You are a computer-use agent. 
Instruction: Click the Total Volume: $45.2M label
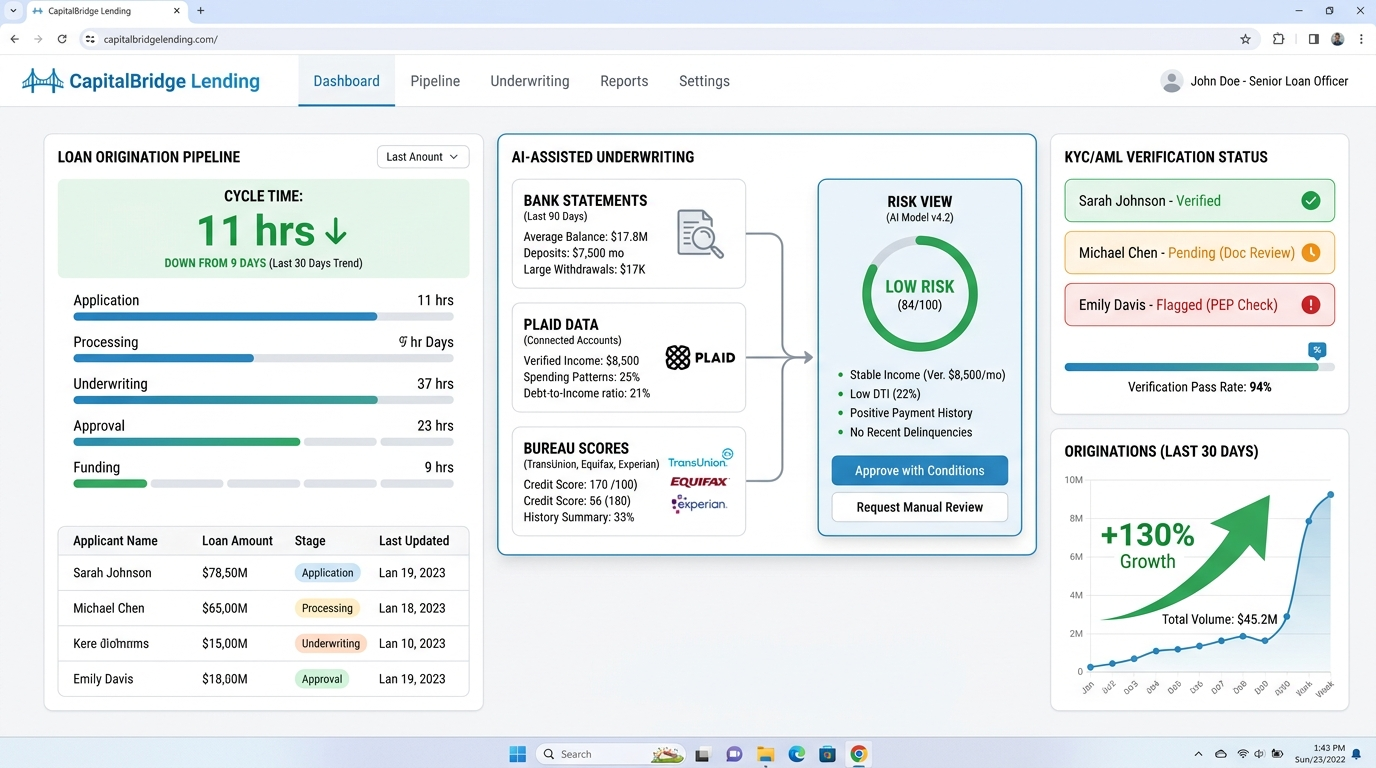1220,620
